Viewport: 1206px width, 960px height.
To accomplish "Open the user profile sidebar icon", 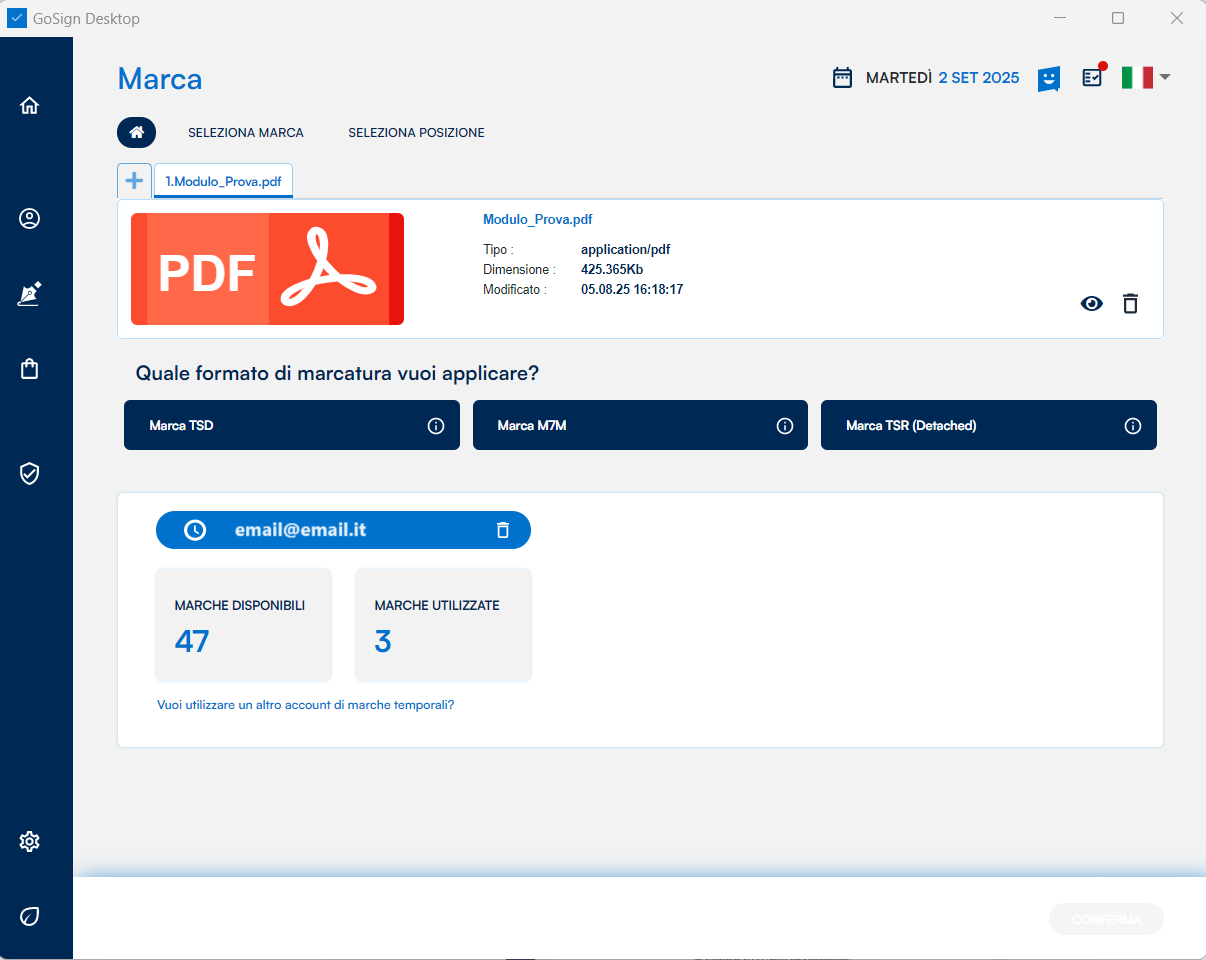I will 29,219.
